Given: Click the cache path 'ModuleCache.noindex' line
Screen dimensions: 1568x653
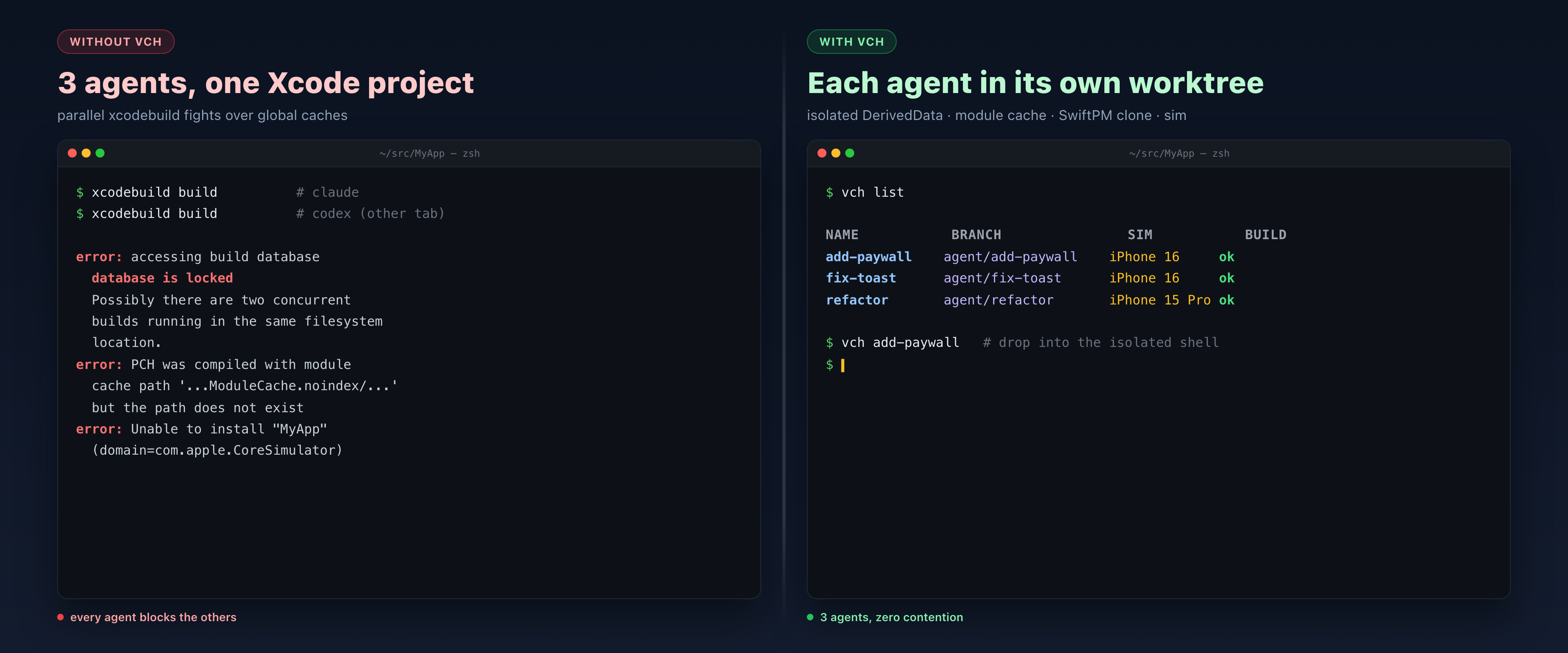Looking at the screenshot, I should pyautogui.click(x=245, y=386).
